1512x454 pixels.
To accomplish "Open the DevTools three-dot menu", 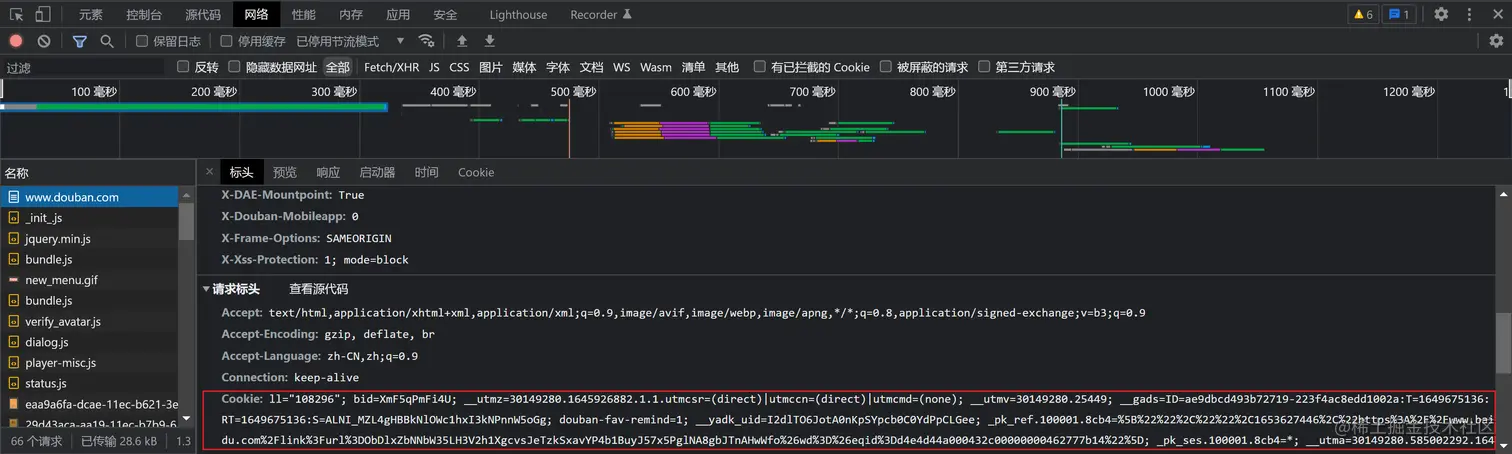I will pos(1469,15).
